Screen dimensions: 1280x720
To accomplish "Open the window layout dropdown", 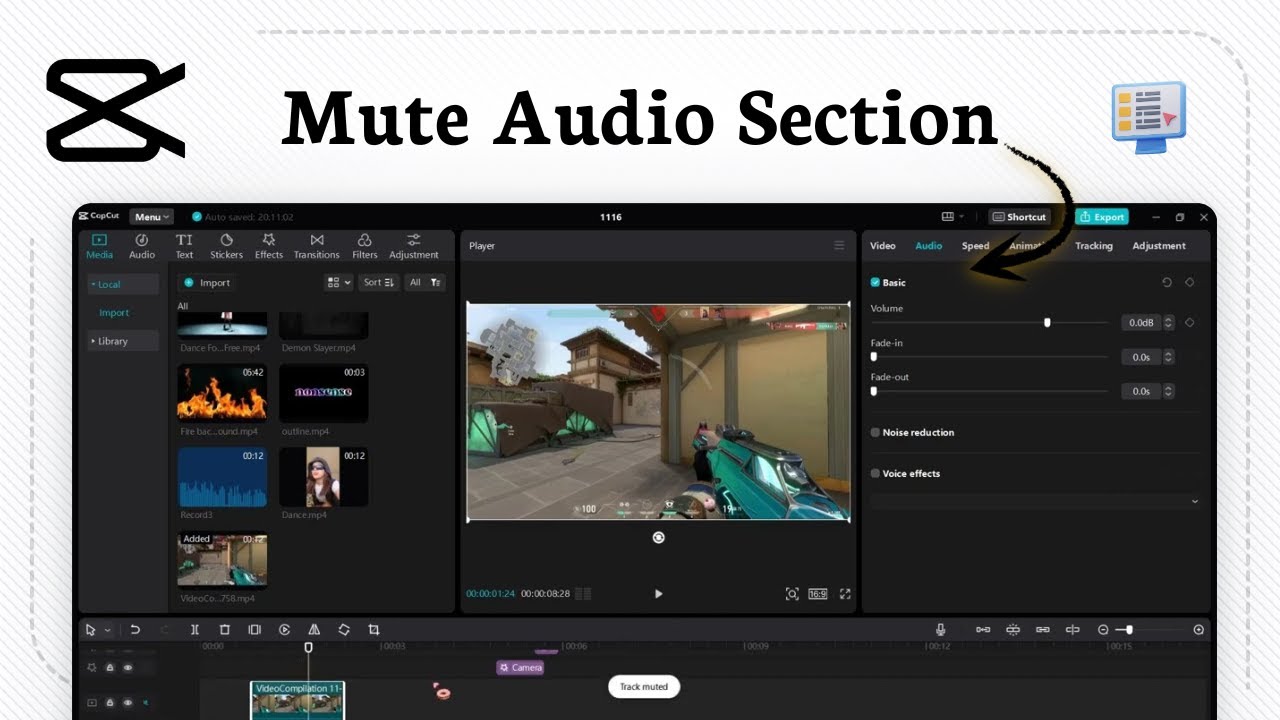I will [953, 217].
